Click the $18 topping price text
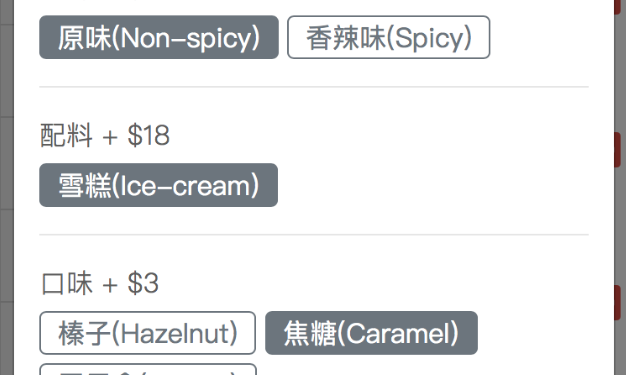The width and height of the screenshot is (626, 375). coord(149,135)
